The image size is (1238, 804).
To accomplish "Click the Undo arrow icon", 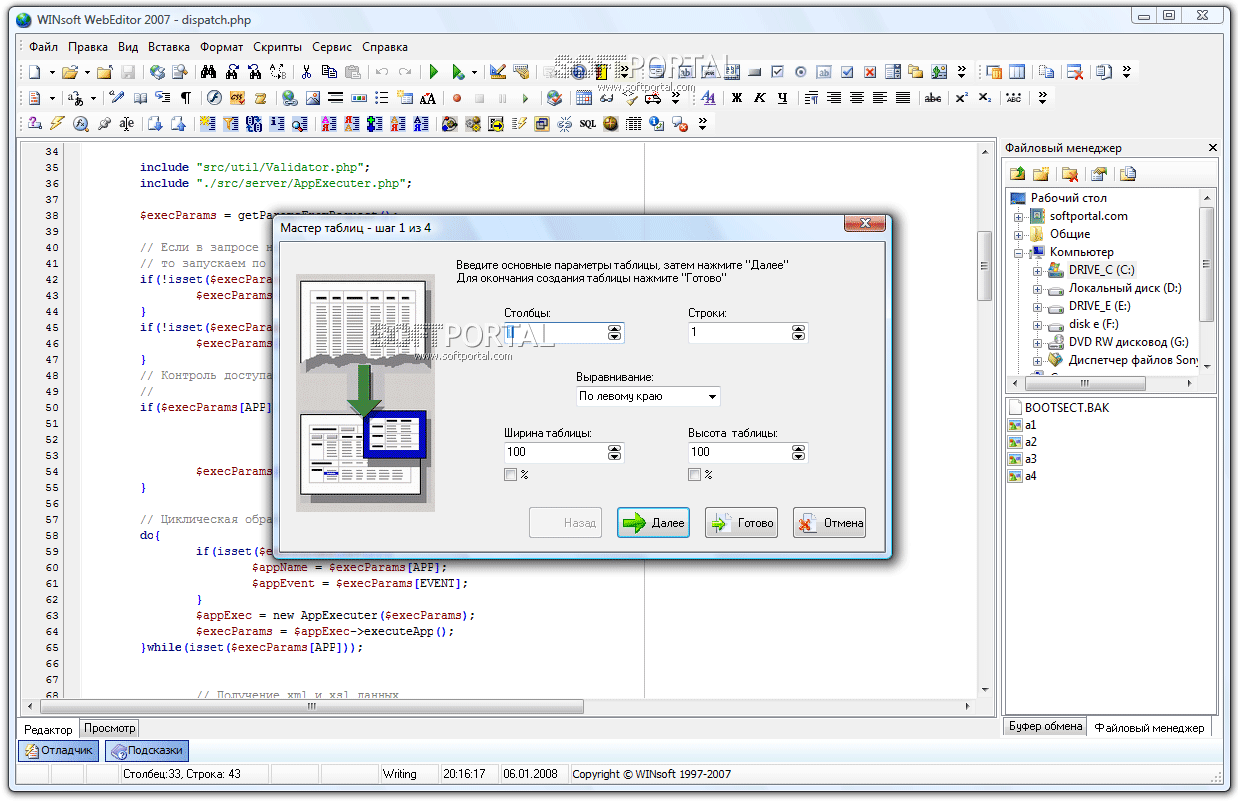I will coord(382,72).
